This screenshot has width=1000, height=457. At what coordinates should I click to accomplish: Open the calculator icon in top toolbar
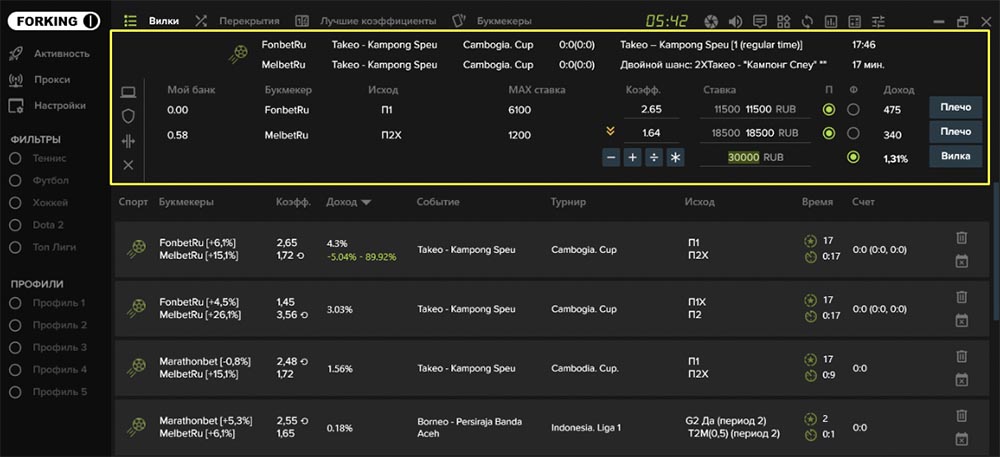(x=855, y=22)
